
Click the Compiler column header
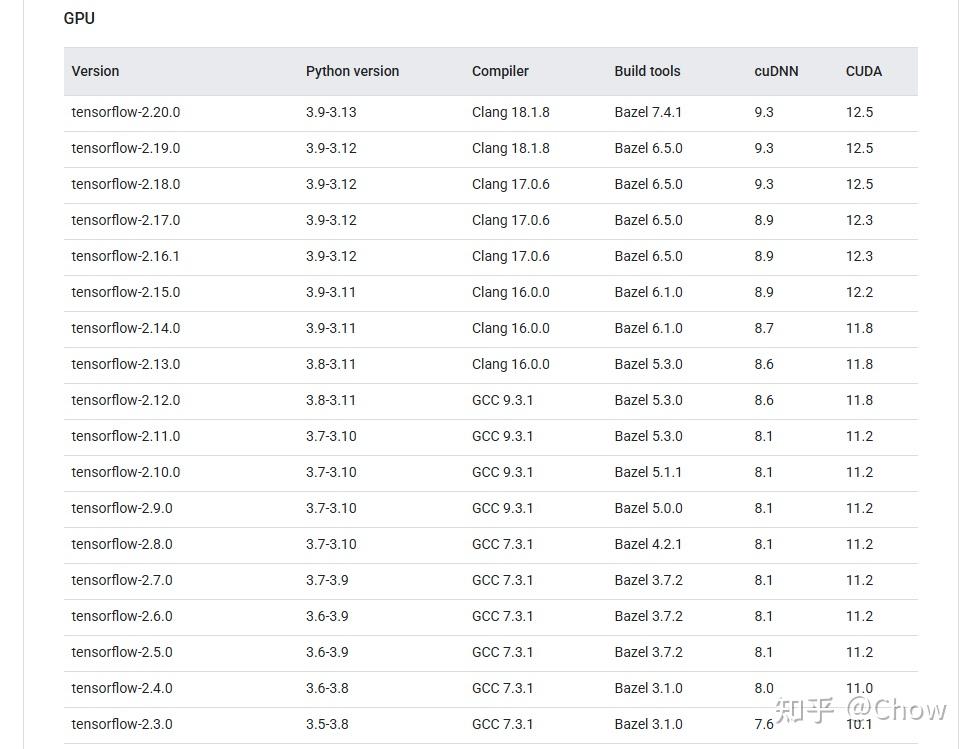point(500,71)
